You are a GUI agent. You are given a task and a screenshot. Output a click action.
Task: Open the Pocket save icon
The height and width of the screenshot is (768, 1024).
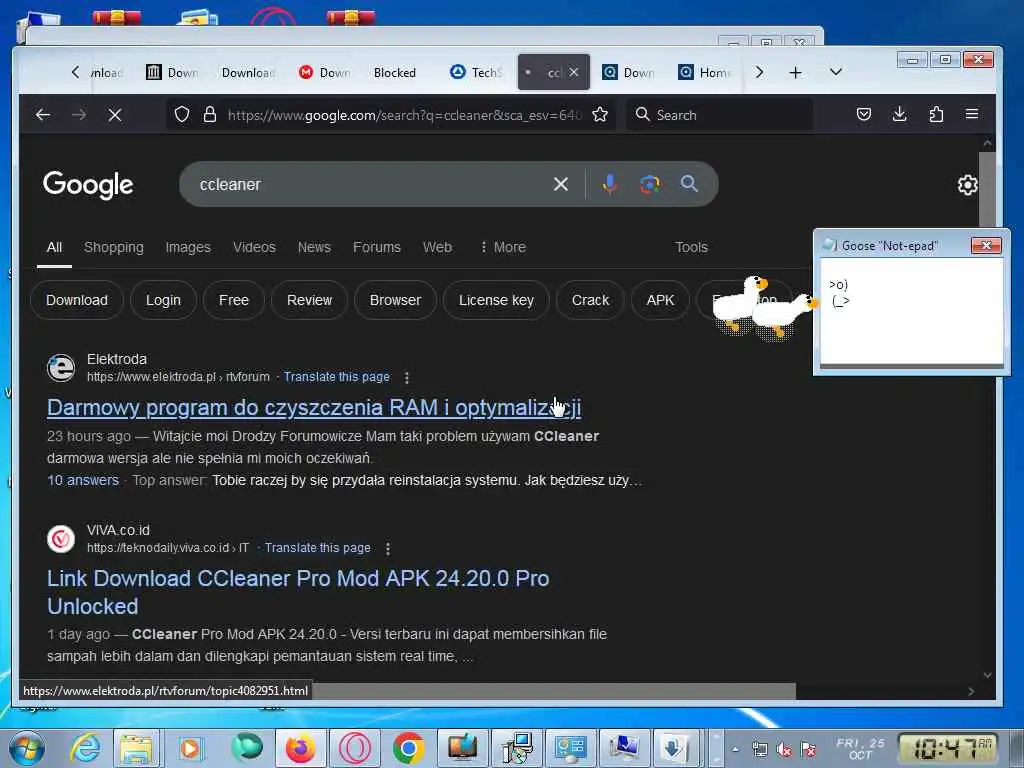(x=863, y=115)
